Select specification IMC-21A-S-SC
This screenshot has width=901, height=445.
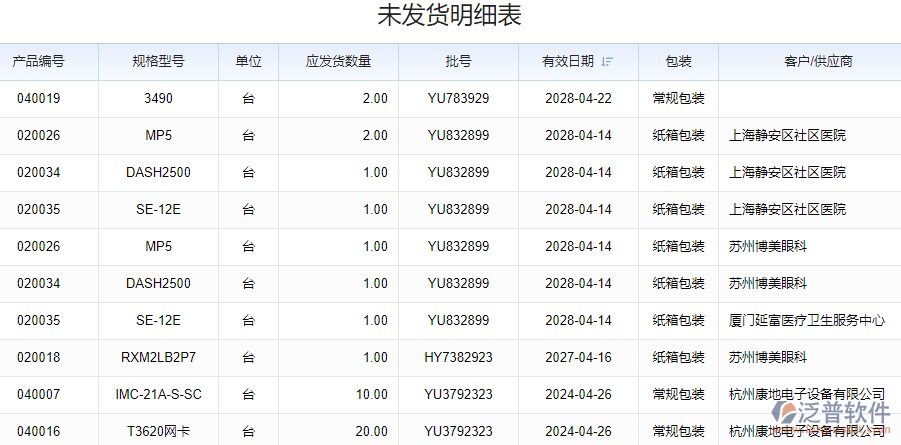pos(159,394)
